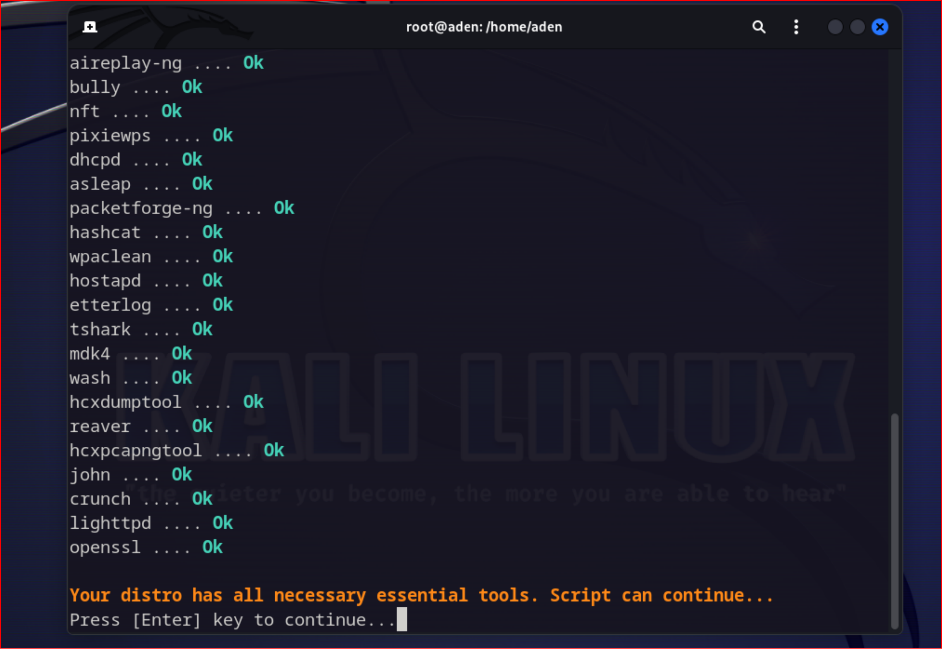Click the terminal vertical scrollbar thumb
This screenshot has width=942, height=649.
(x=895, y=521)
